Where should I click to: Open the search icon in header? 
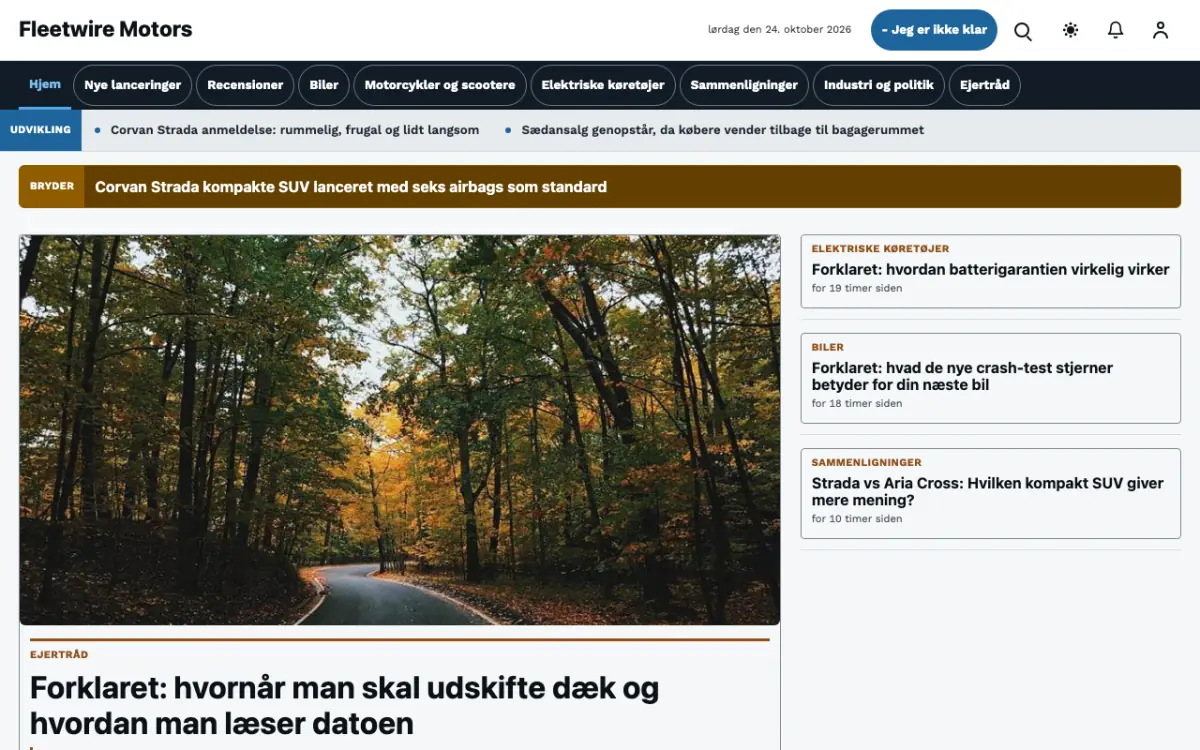point(1023,30)
